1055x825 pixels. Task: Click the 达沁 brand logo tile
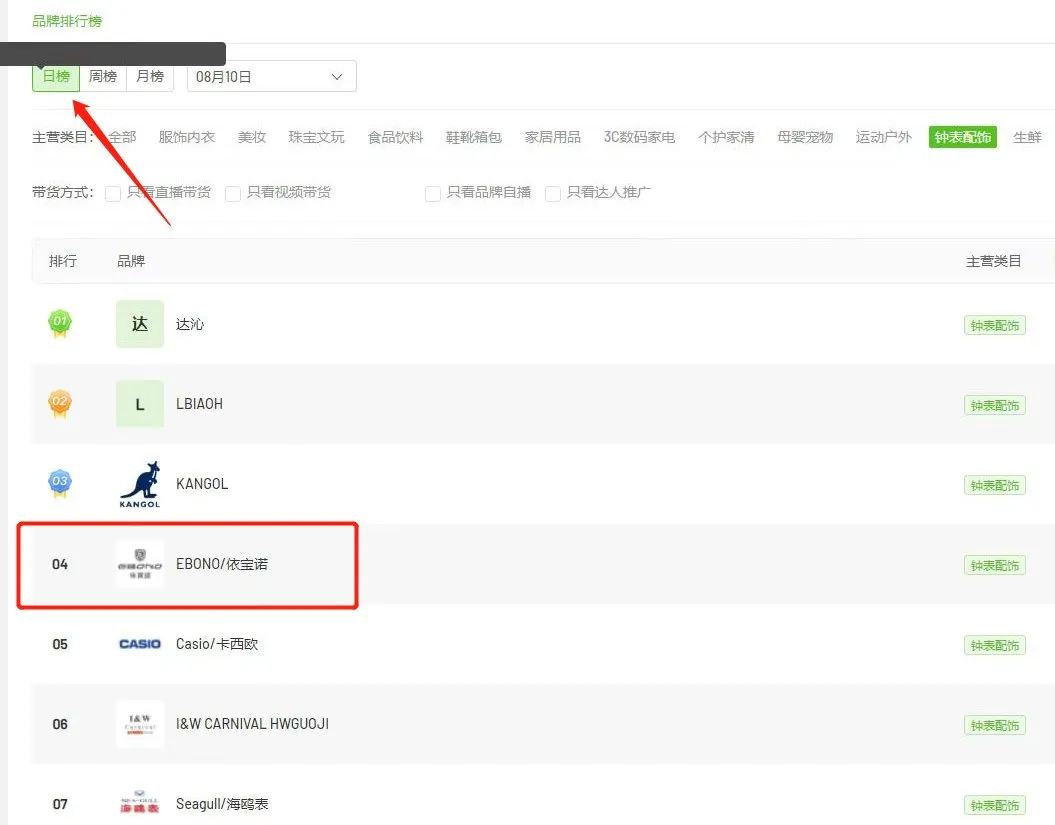[x=140, y=324]
